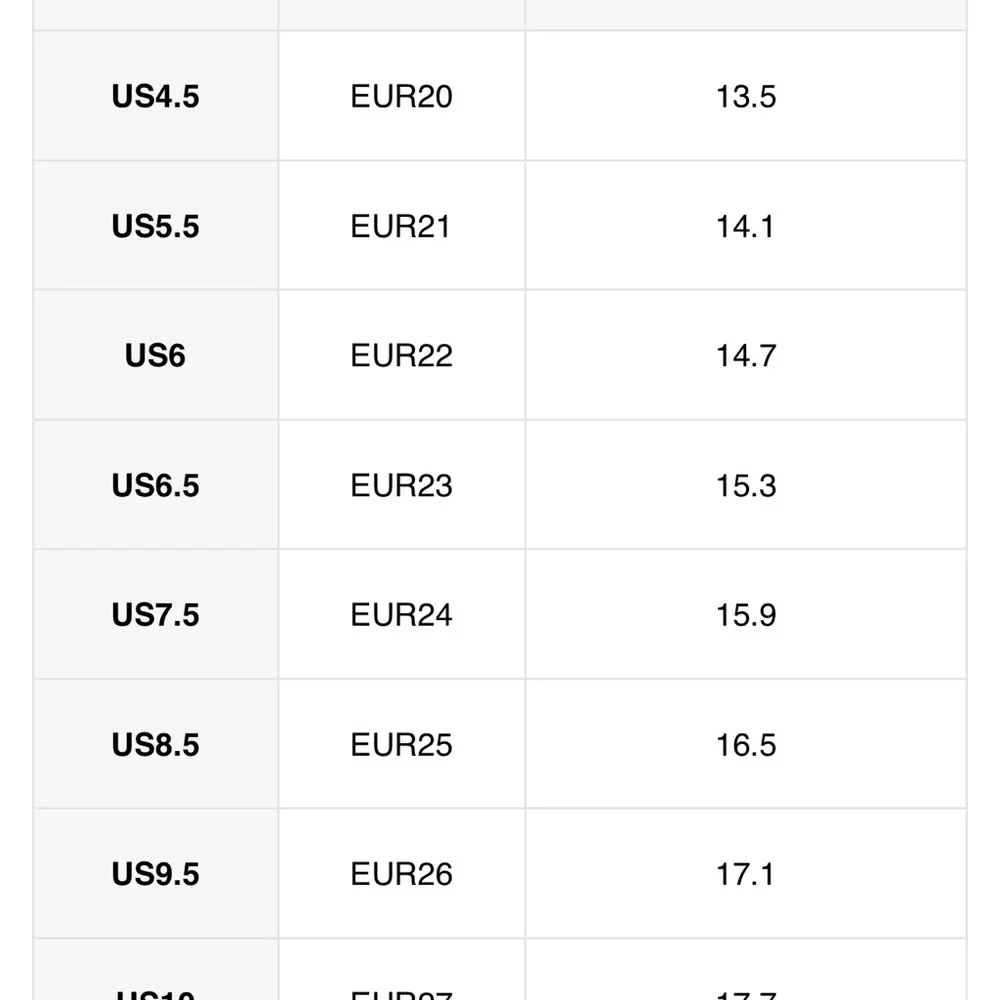
Task: Click the US6 size cell
Action: [x=155, y=356]
